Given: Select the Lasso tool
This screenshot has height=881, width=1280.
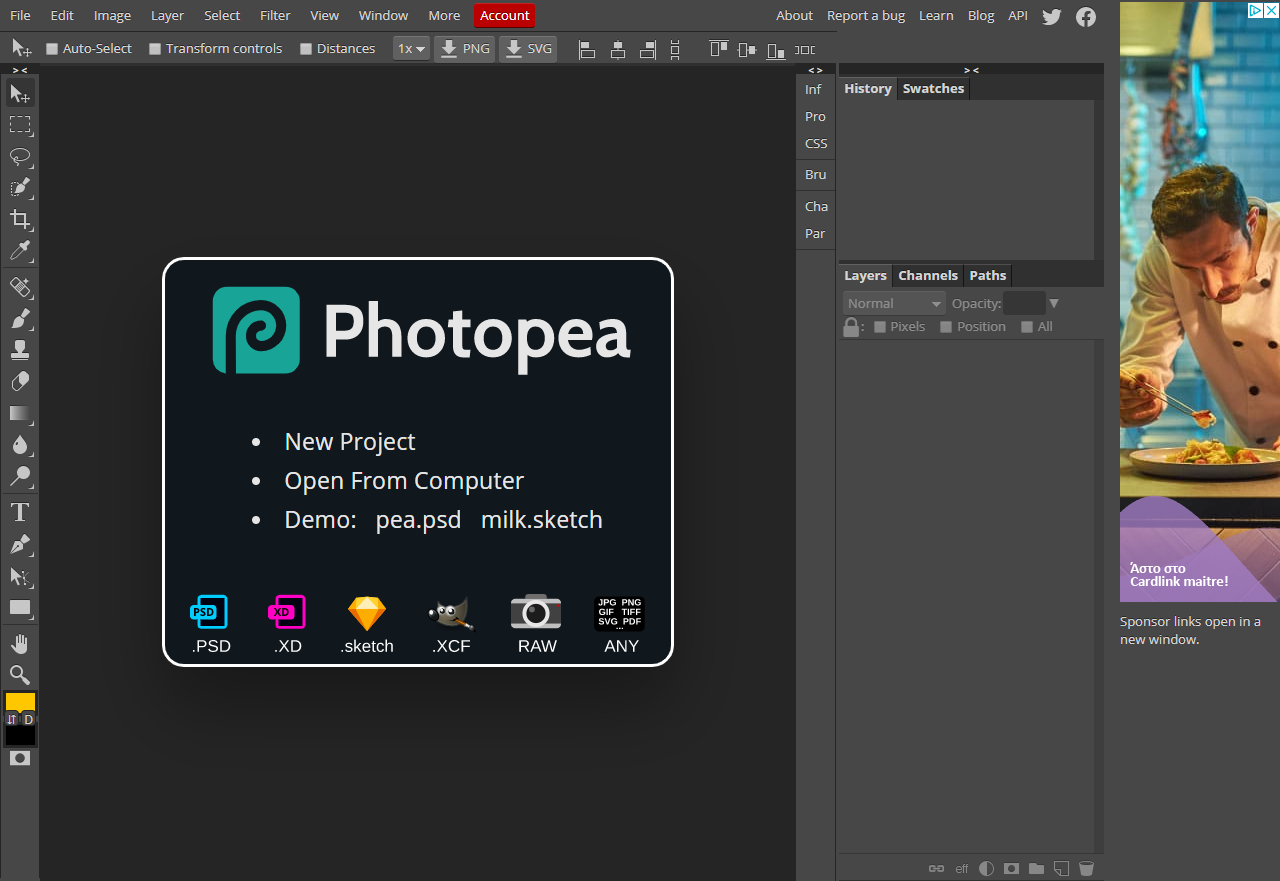Looking at the screenshot, I should [x=20, y=156].
